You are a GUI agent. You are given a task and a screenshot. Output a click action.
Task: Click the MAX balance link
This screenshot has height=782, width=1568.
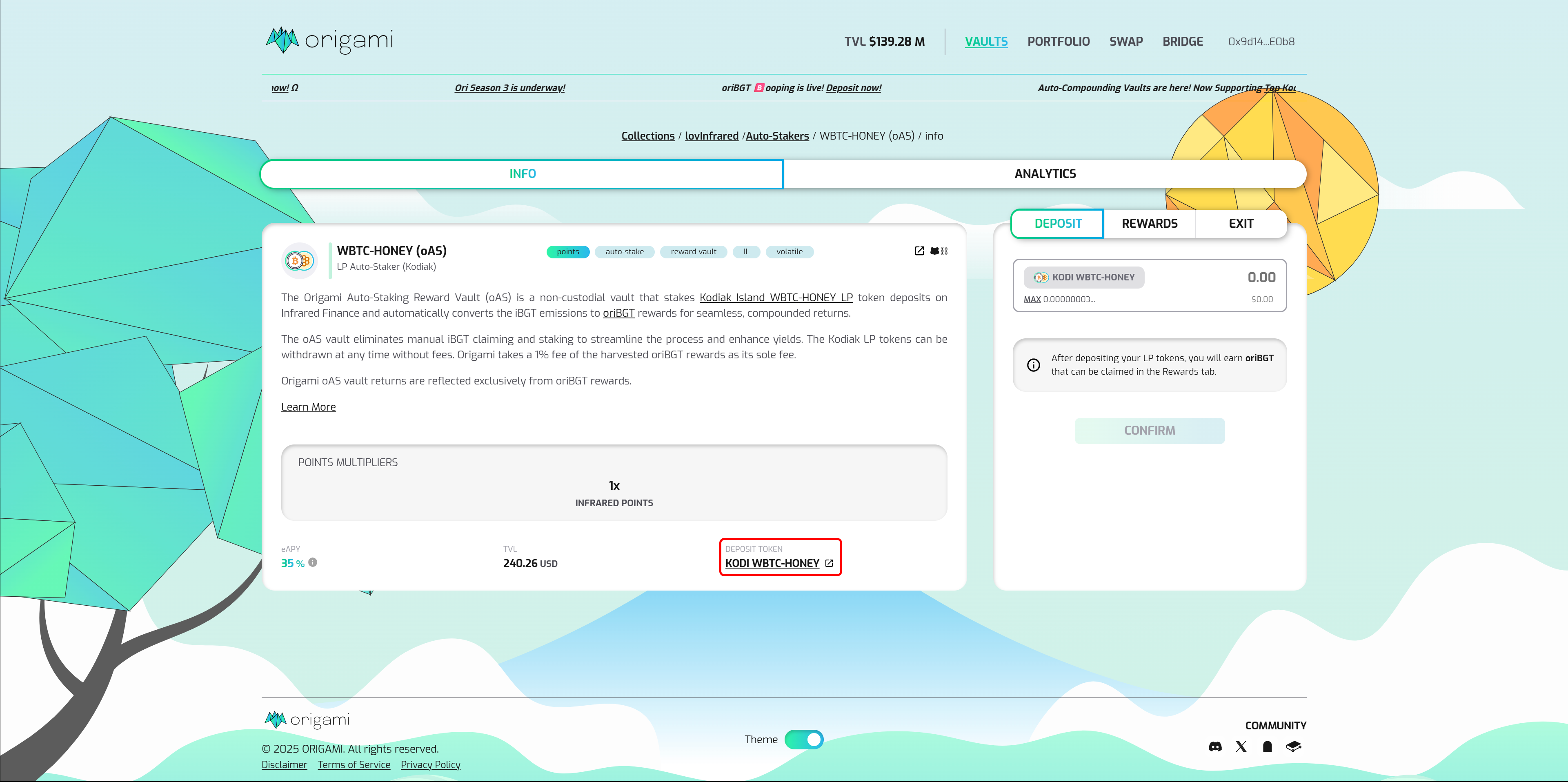[1032, 300]
